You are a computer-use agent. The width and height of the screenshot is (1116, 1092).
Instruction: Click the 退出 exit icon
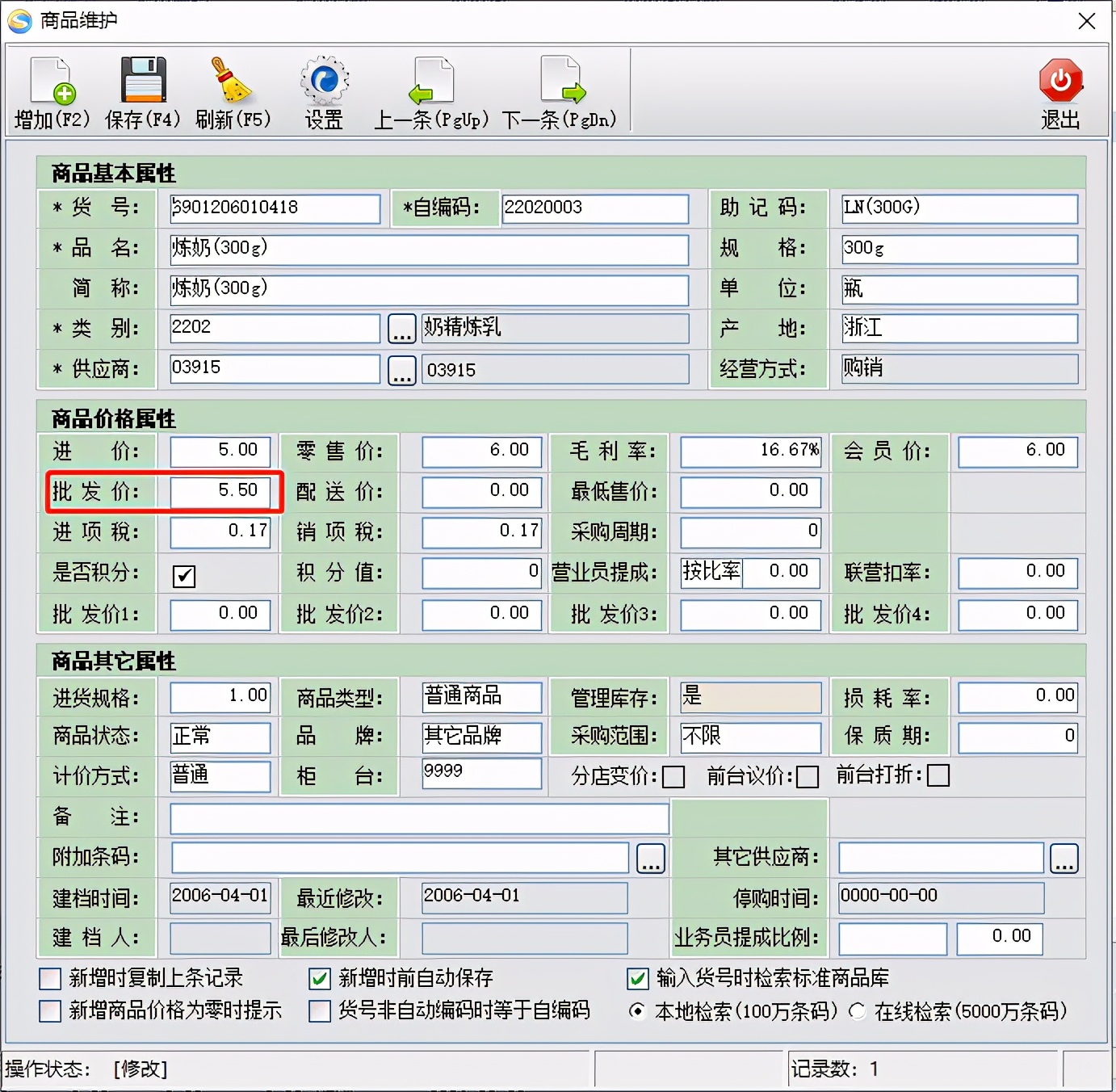[1060, 78]
